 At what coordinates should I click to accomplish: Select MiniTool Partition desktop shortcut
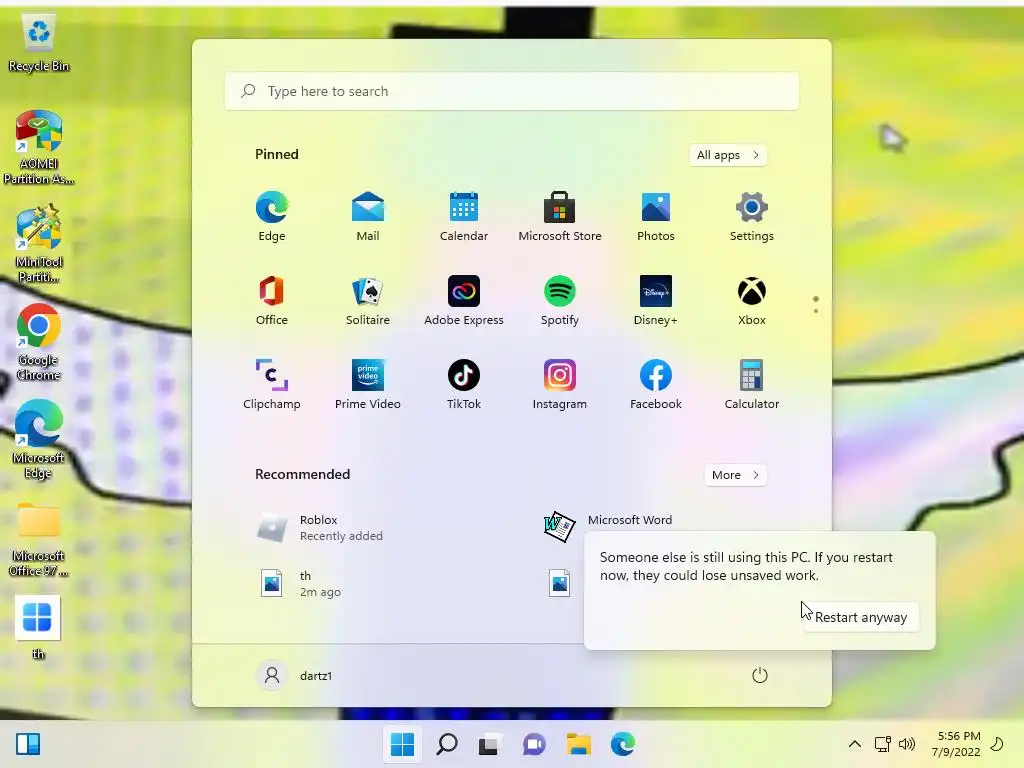(39, 243)
